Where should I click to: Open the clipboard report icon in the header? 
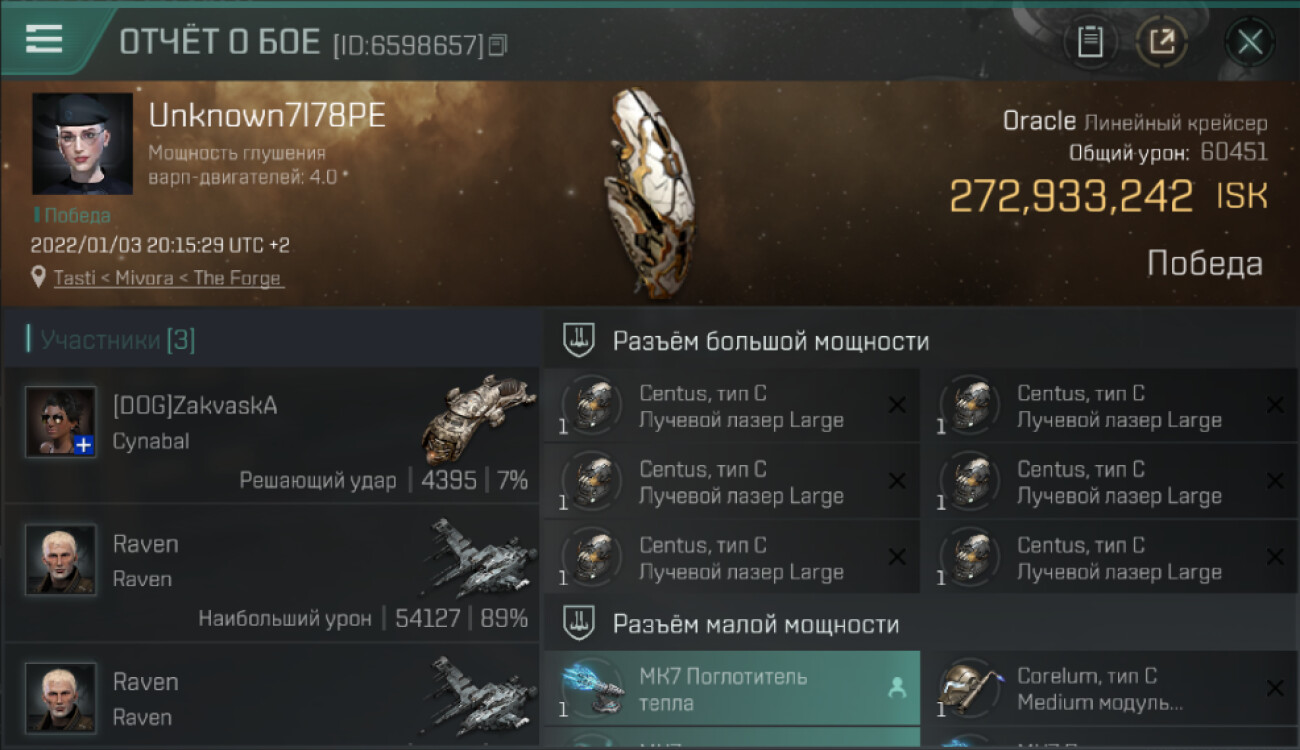pos(1090,42)
